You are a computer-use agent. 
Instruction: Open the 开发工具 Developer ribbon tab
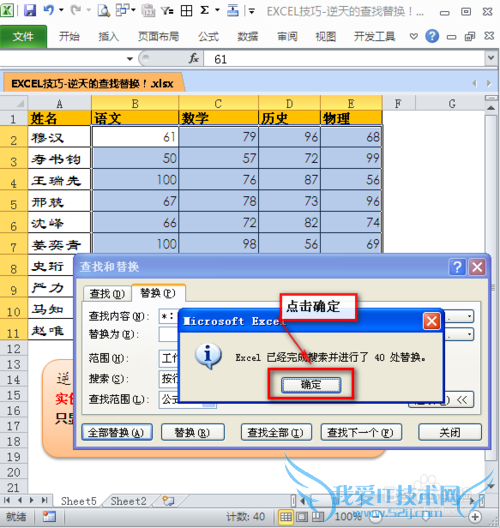pos(374,36)
